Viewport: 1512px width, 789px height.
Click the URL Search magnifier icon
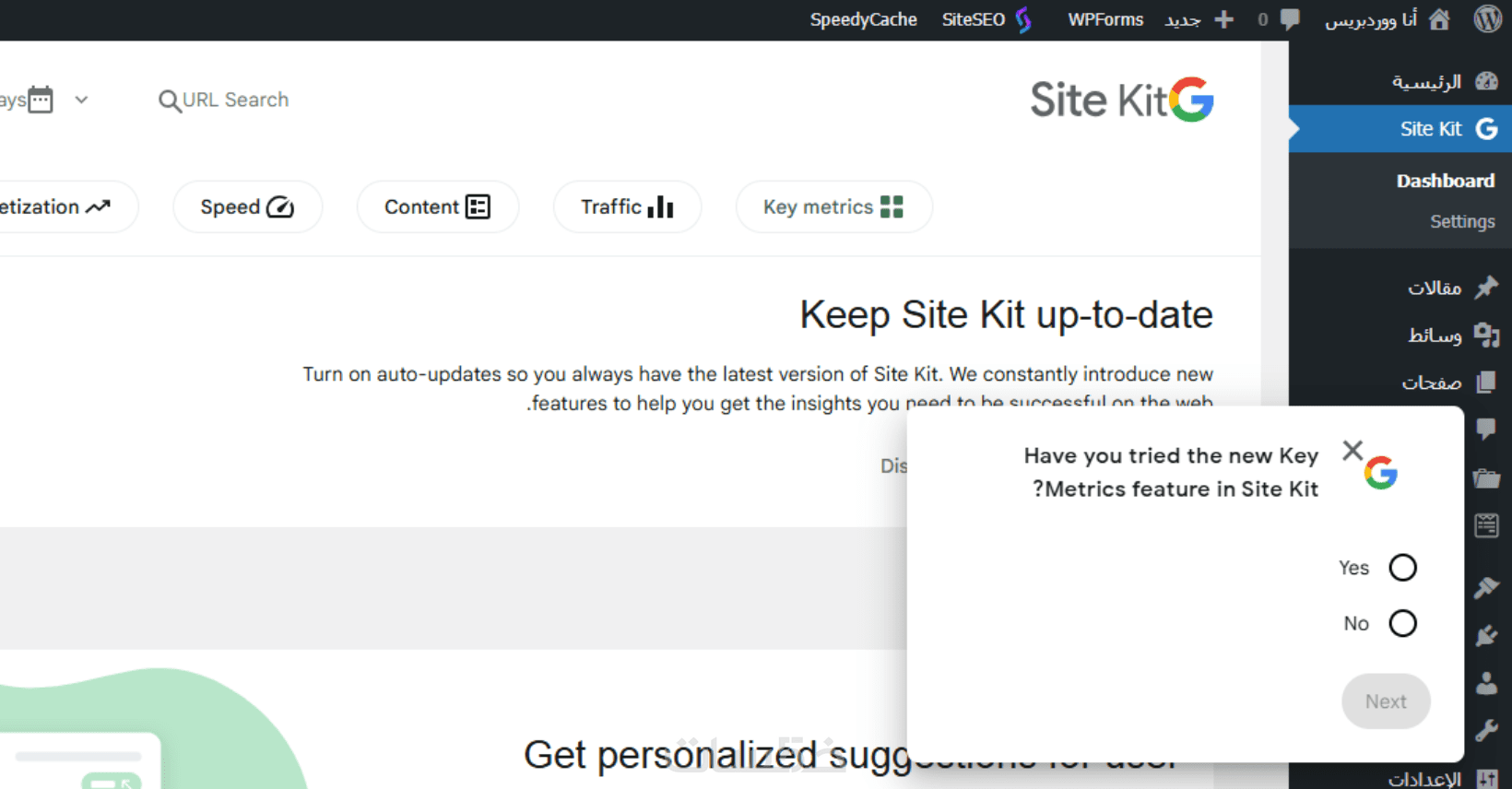point(169,100)
